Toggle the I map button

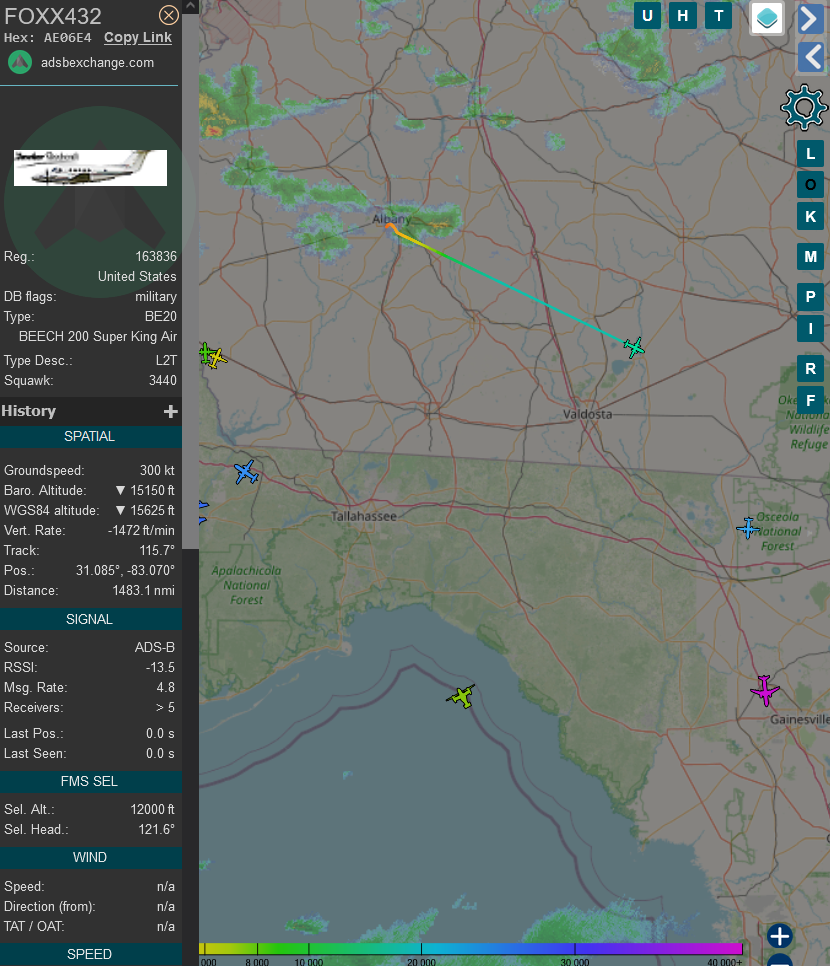pos(810,329)
